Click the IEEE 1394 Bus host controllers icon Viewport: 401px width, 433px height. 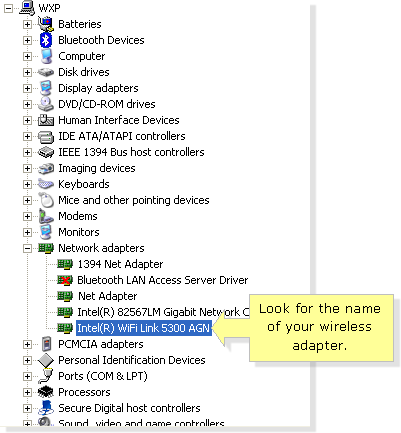click(x=46, y=152)
